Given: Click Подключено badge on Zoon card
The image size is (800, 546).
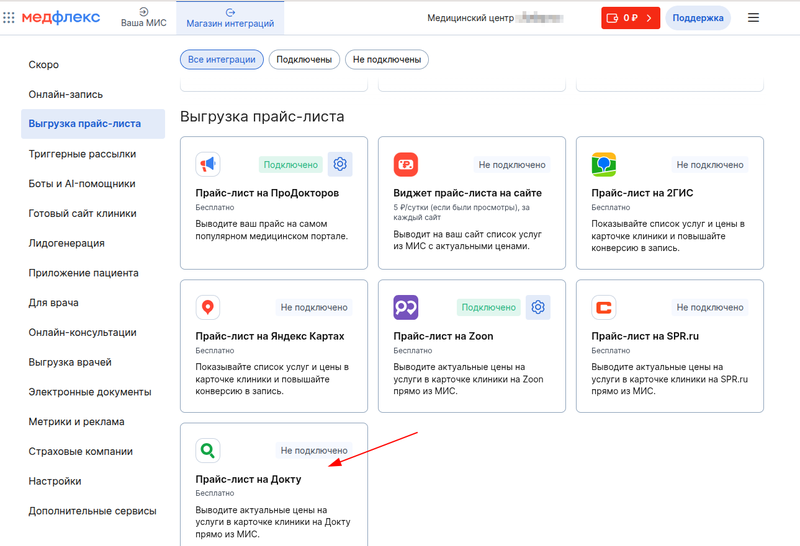Looking at the screenshot, I should tap(489, 307).
